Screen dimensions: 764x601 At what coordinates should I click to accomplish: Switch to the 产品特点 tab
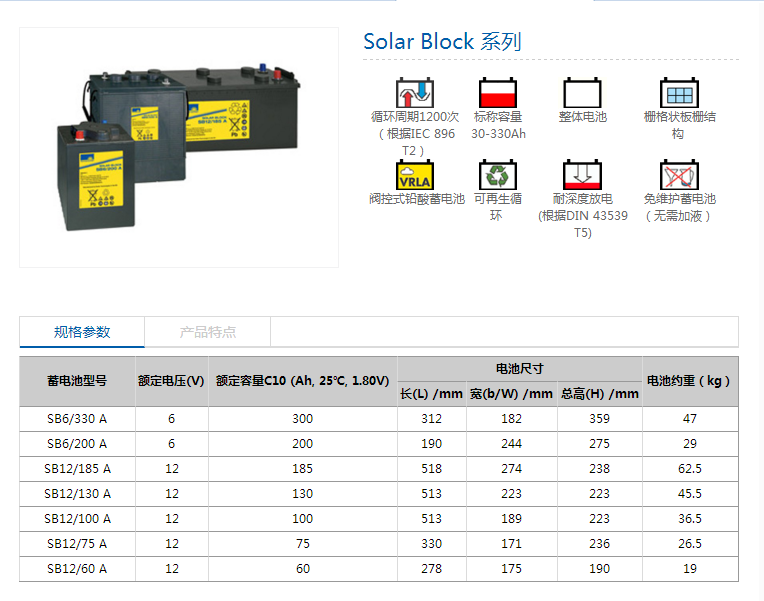tap(208, 332)
